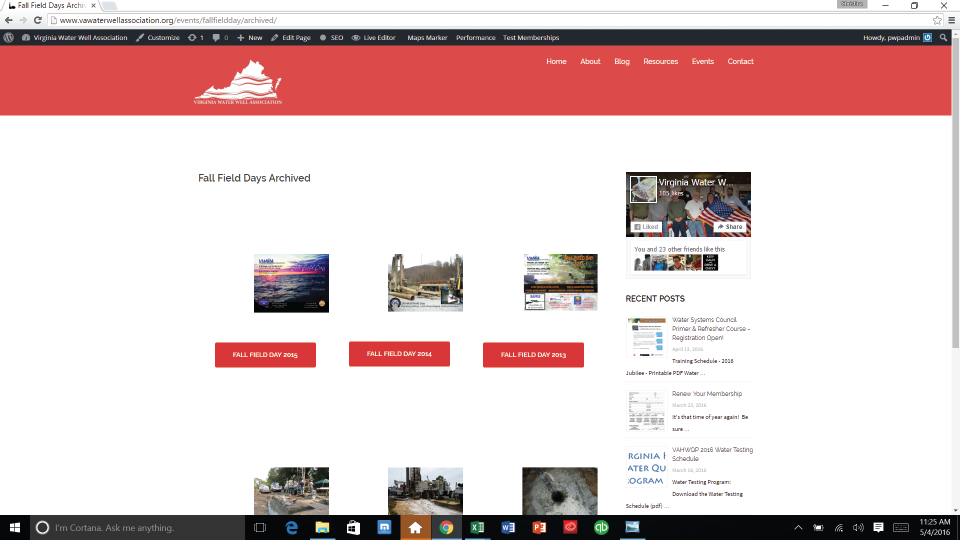Open the touch keyboard tray icon
The image size is (961, 541).
pyautogui.click(x=901, y=528)
